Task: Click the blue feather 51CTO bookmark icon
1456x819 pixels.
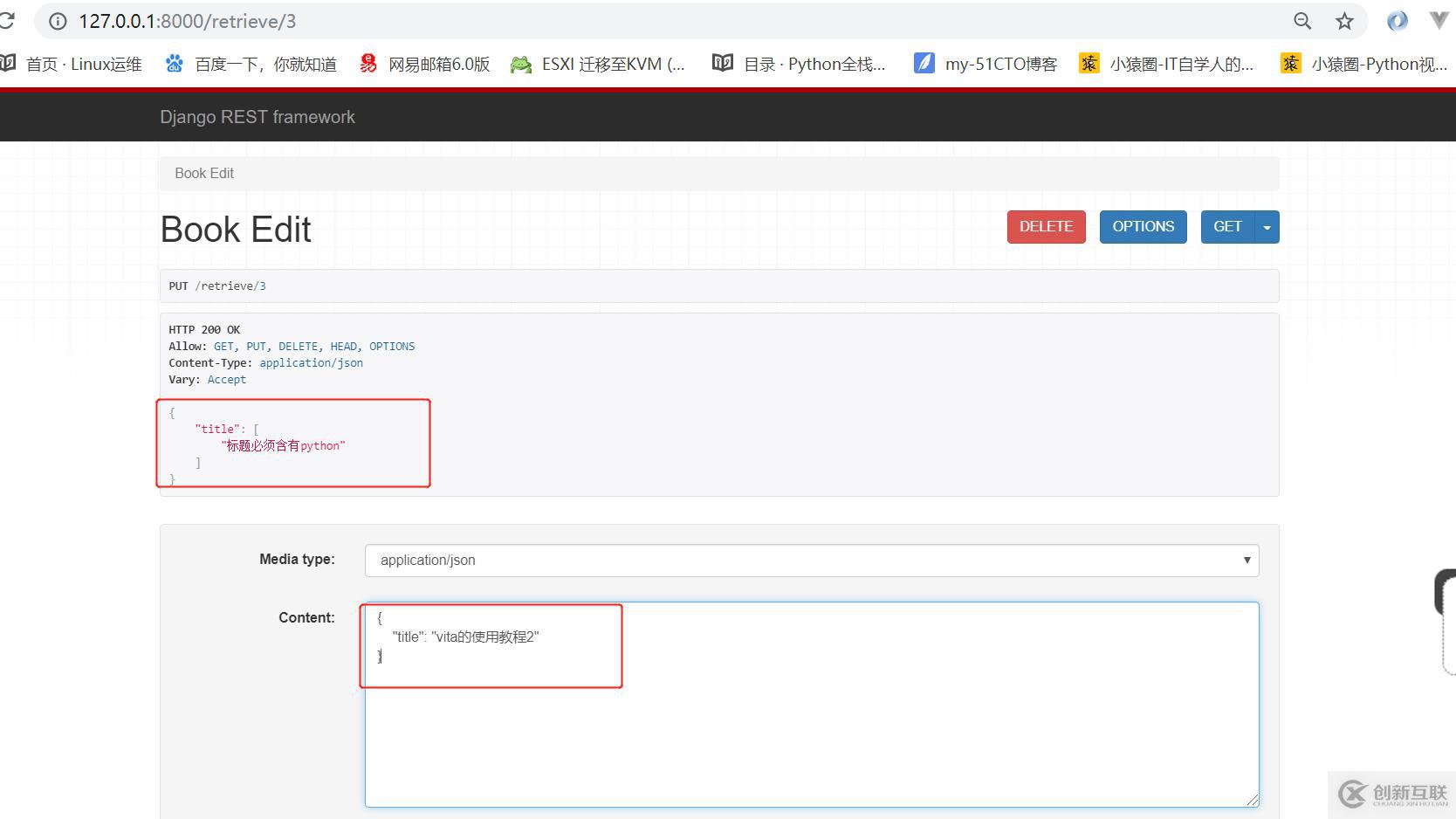Action: point(924,63)
